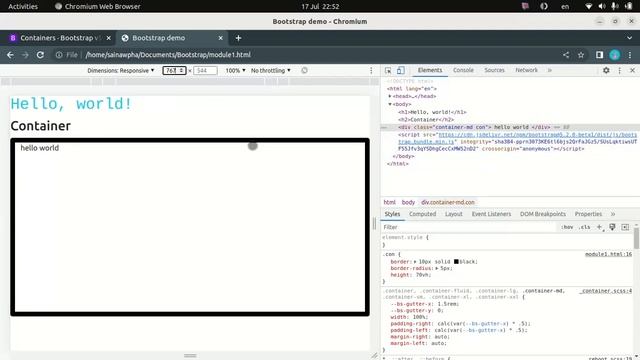
Task: Close the Bootstrap demo tab
Action: click(x=220, y=38)
